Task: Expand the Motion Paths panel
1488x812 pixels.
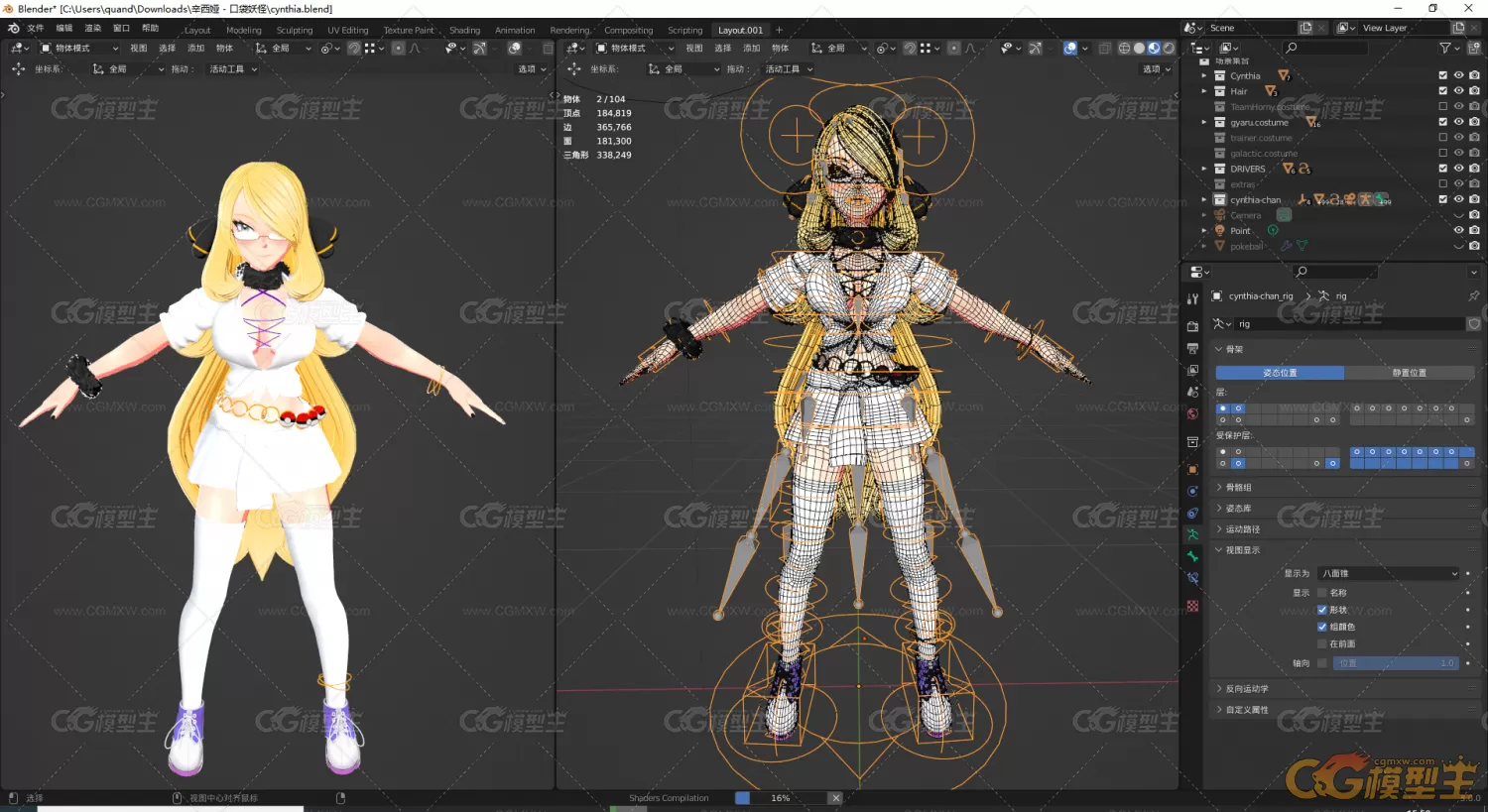Action: [x=1345, y=528]
